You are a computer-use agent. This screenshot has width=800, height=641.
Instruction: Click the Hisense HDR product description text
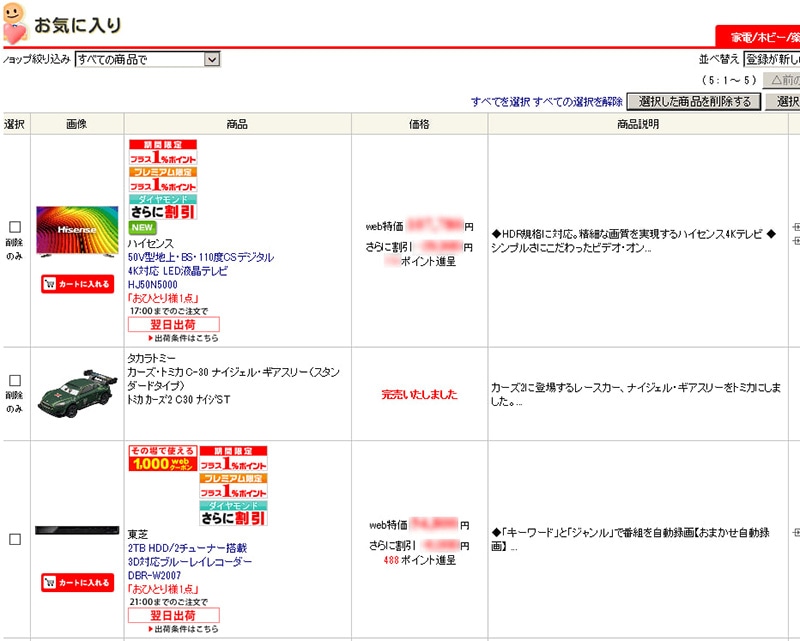[633, 241]
